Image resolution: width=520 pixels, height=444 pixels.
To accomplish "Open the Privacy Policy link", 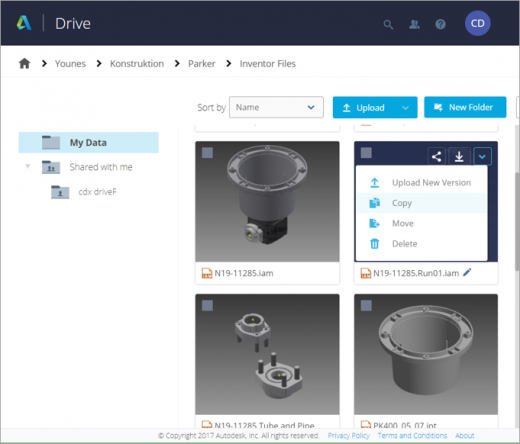I will click(349, 436).
